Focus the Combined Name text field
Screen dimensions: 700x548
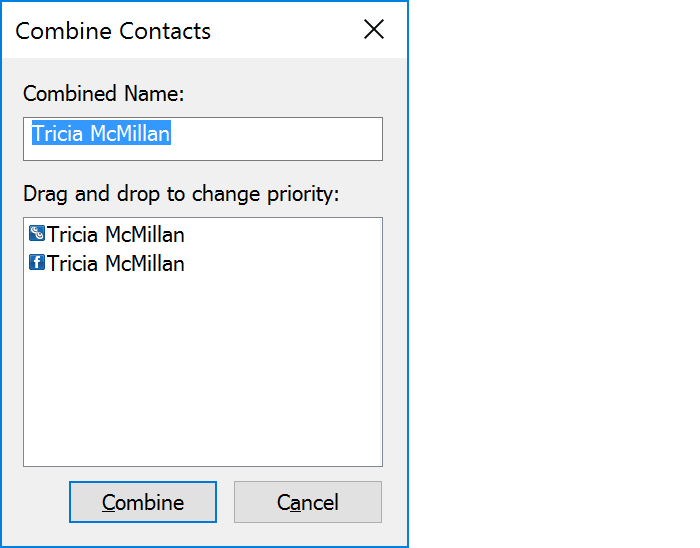[203, 139]
